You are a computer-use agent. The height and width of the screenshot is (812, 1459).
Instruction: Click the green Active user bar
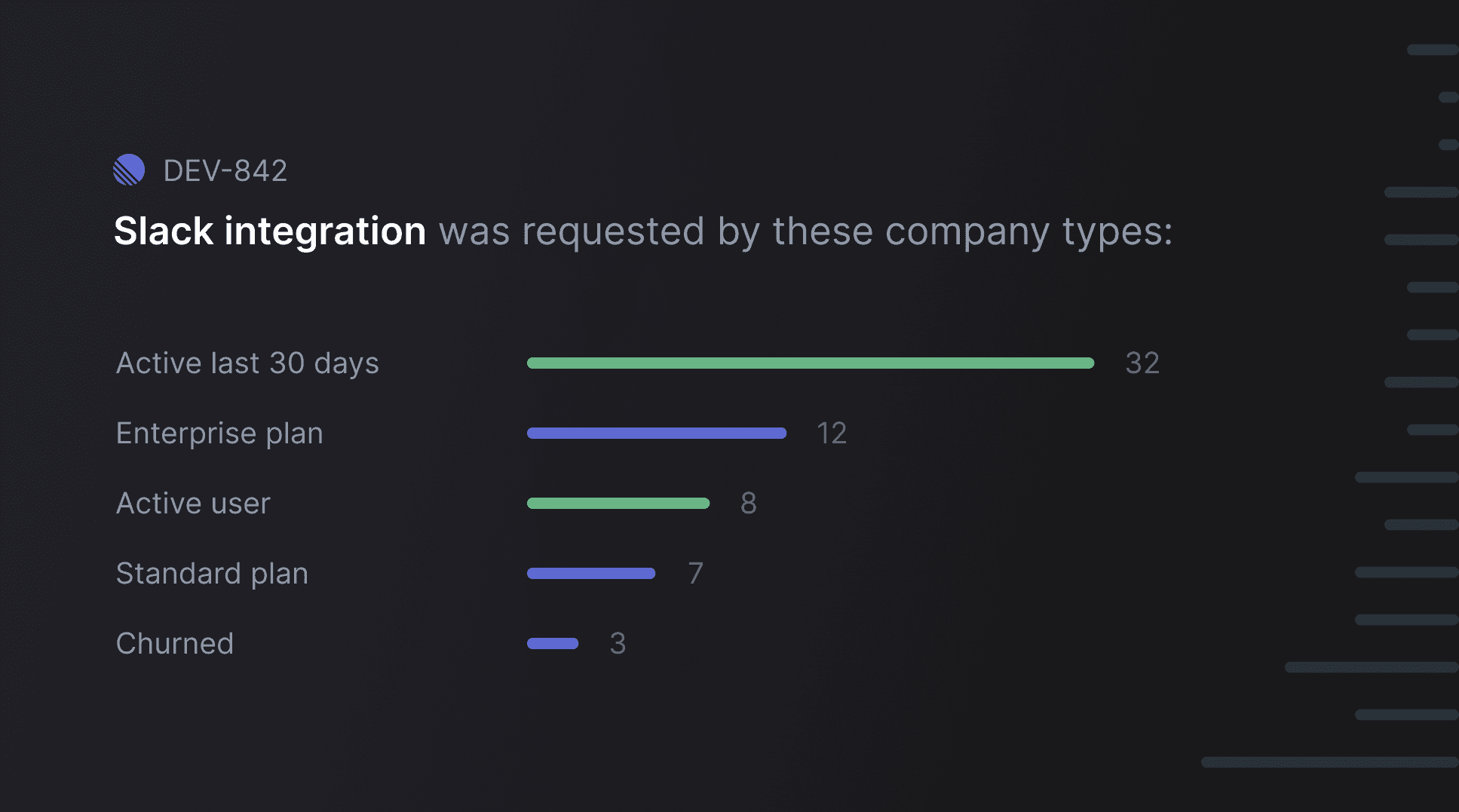[618, 504]
